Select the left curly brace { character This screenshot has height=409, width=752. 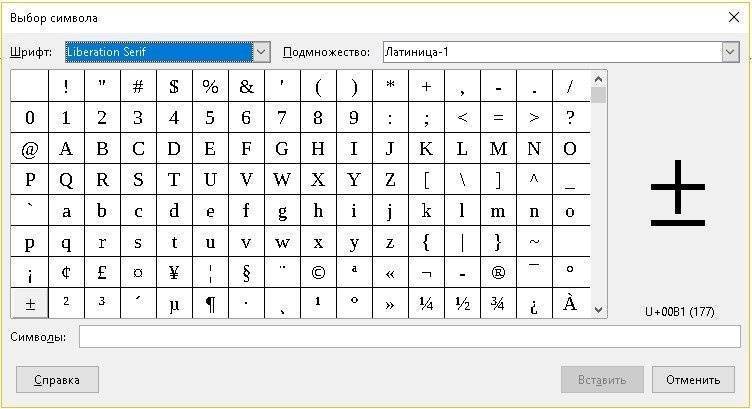click(426, 241)
